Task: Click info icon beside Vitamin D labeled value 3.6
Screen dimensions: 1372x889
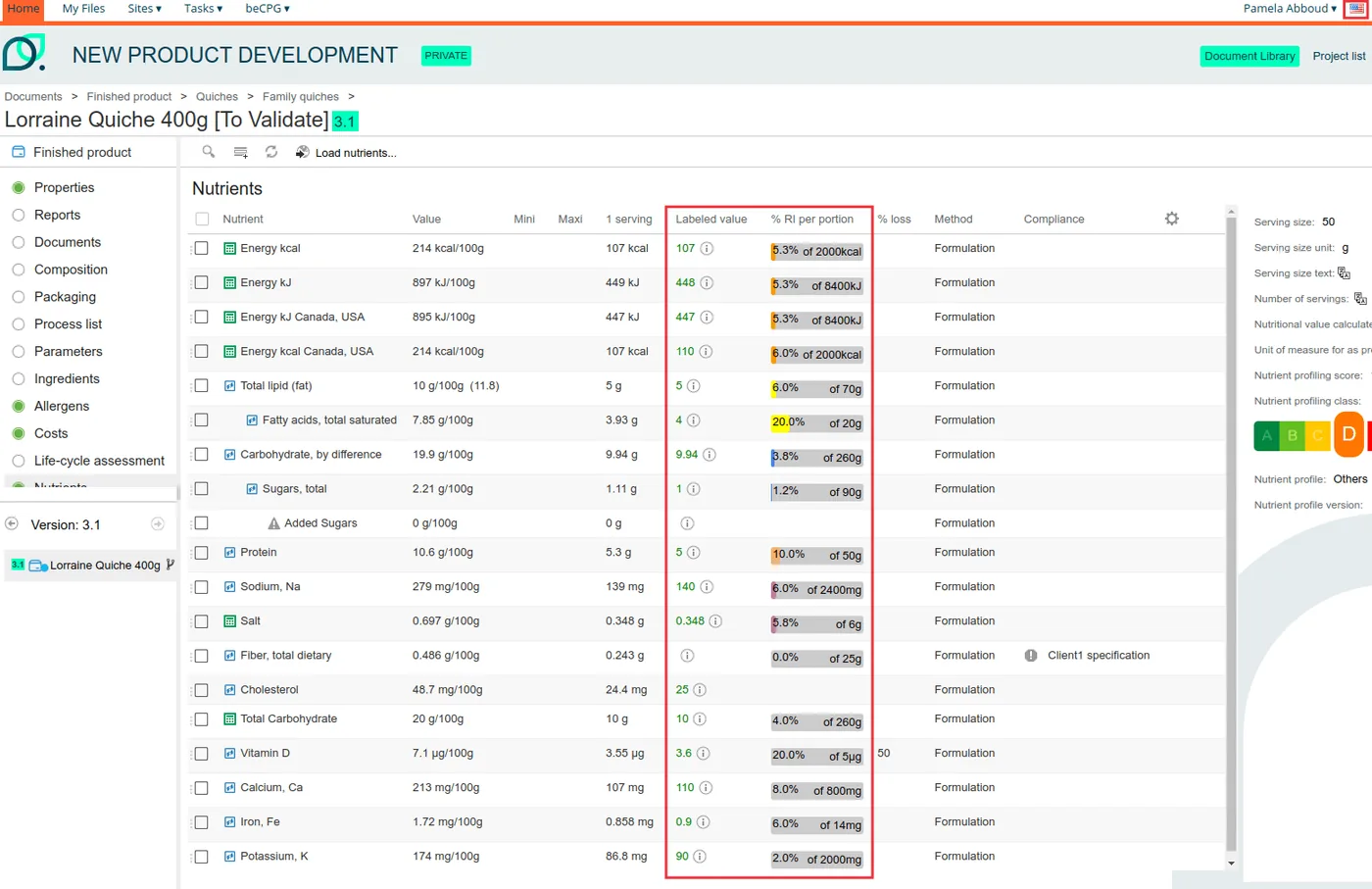Action: pyautogui.click(x=703, y=754)
